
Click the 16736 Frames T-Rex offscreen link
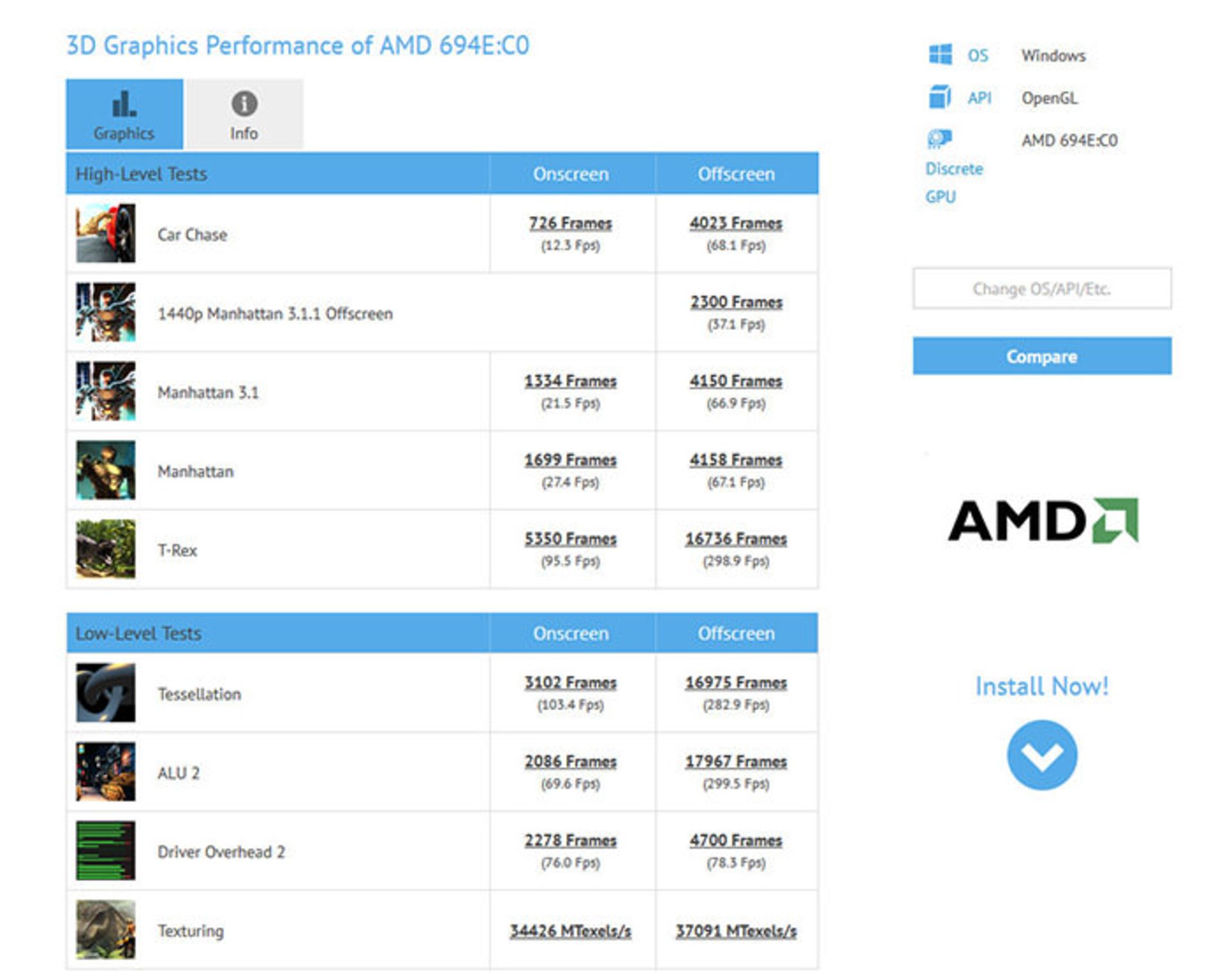click(x=736, y=539)
